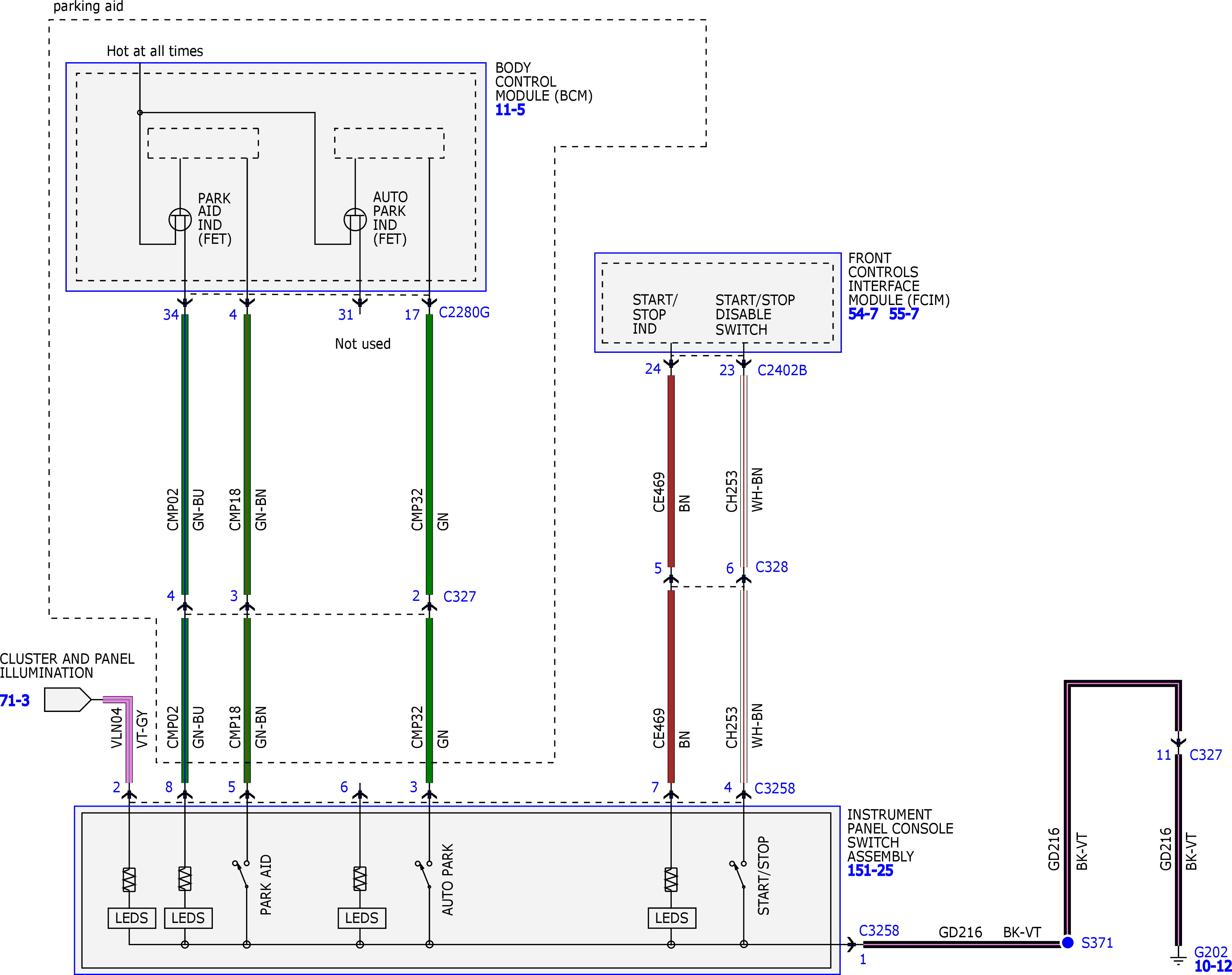Select the C2280G connector label
Viewport: 1232px width, 975px height.
(x=464, y=312)
